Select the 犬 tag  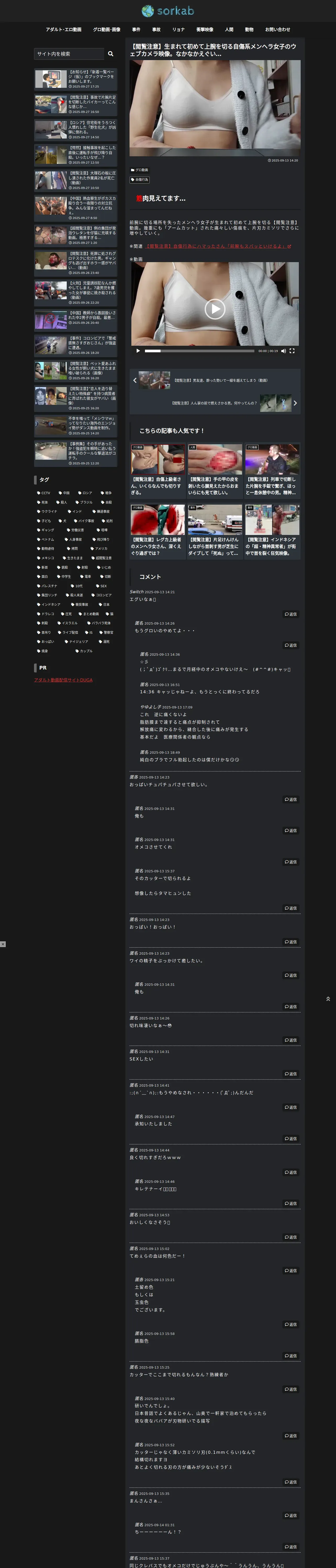63,521
